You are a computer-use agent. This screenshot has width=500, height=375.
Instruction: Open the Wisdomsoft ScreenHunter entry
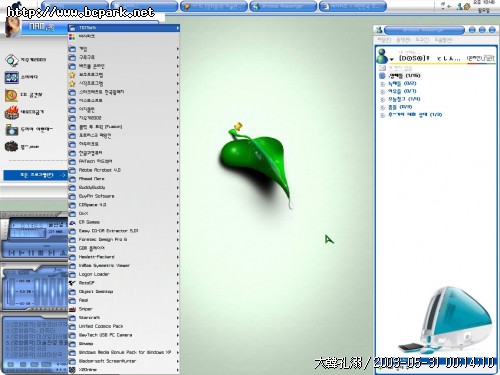click(124, 361)
